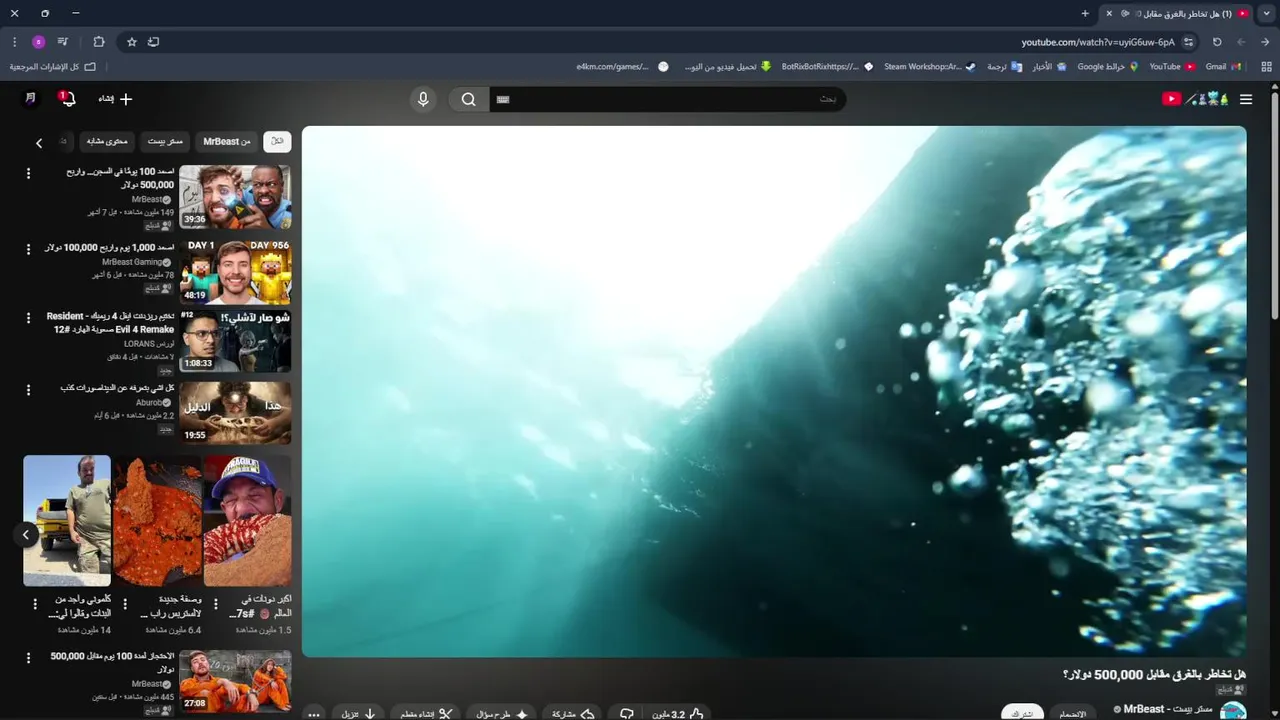Select the All filter chip

click(277, 142)
